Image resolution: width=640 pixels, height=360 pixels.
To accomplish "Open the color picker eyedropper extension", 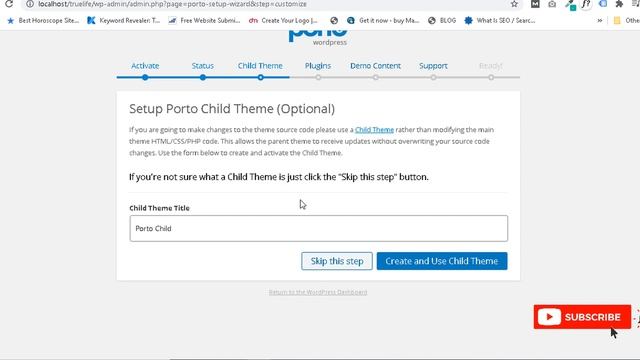I will click(x=570, y=4).
